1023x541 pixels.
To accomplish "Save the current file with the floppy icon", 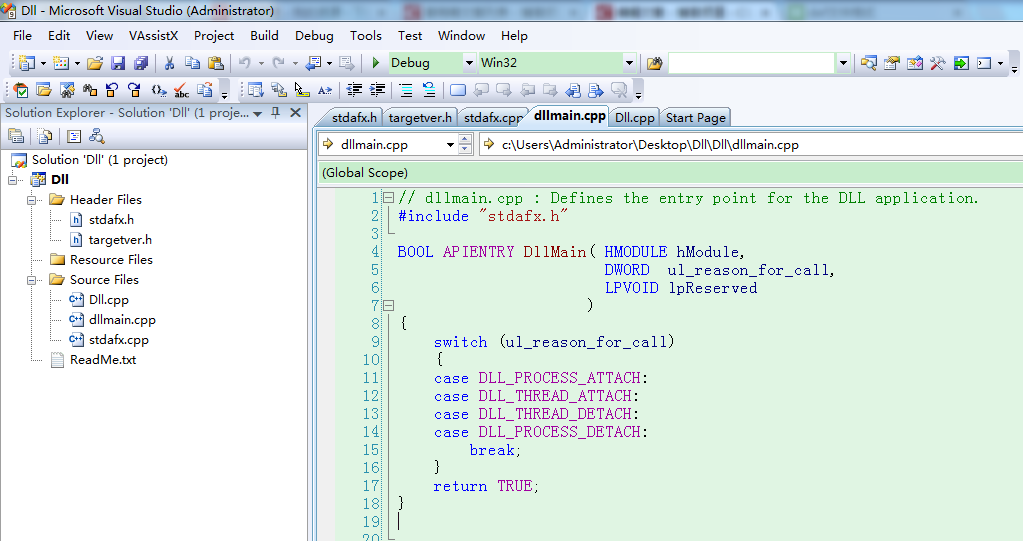I will point(118,63).
